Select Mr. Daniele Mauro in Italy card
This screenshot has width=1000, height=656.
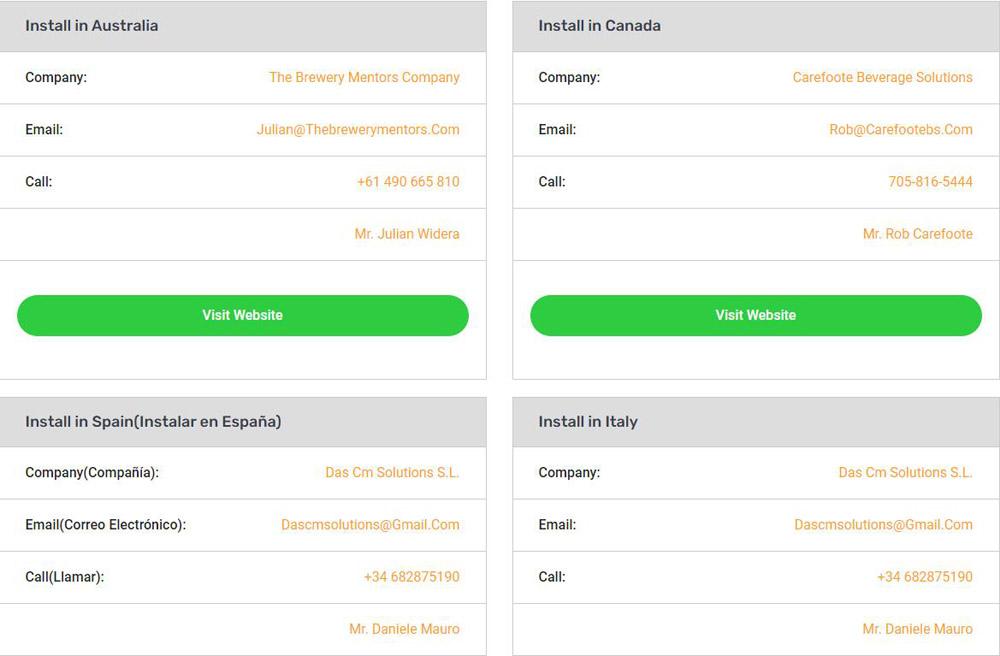coord(918,629)
